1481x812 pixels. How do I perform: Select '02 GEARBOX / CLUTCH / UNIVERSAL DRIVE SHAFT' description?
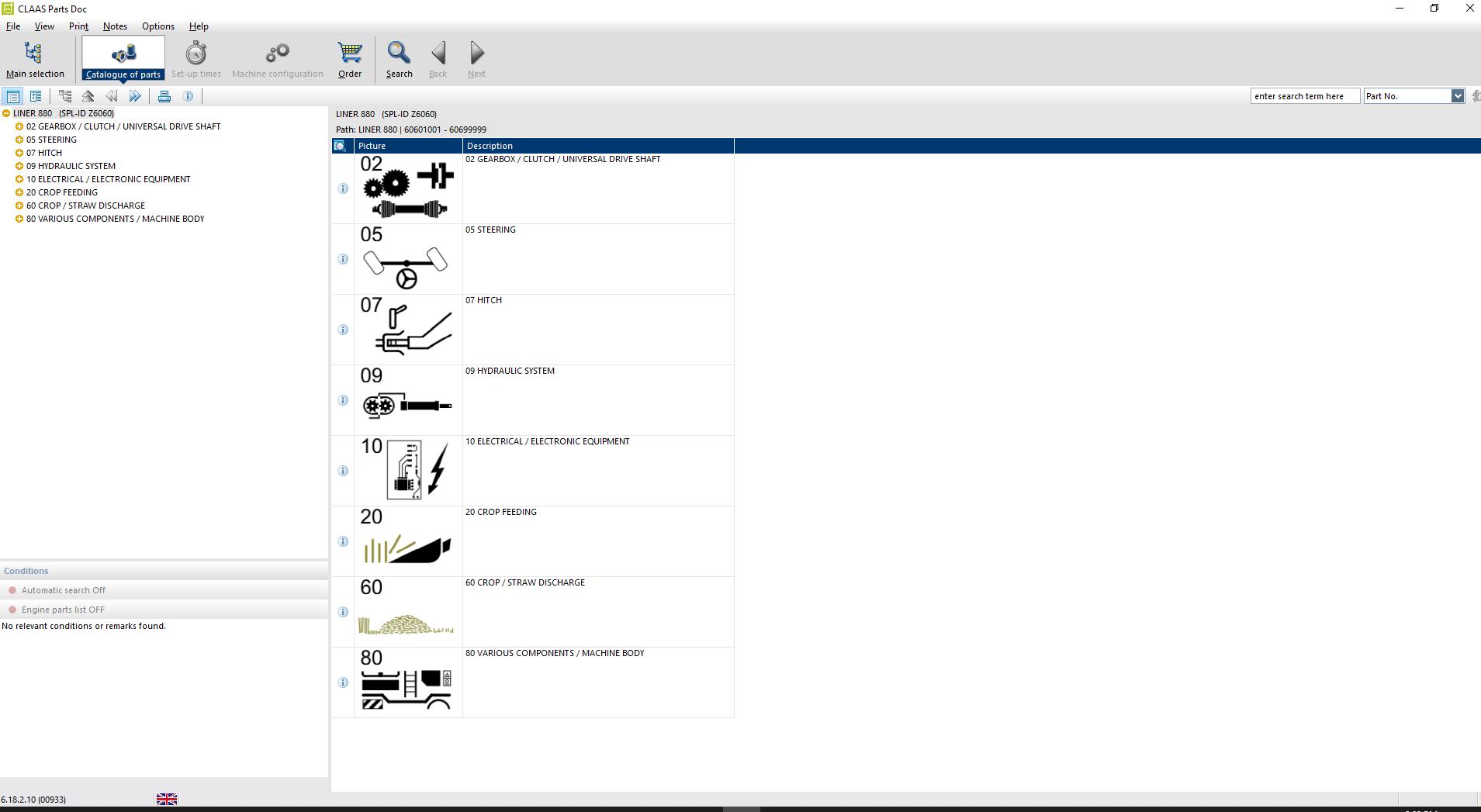click(x=563, y=159)
